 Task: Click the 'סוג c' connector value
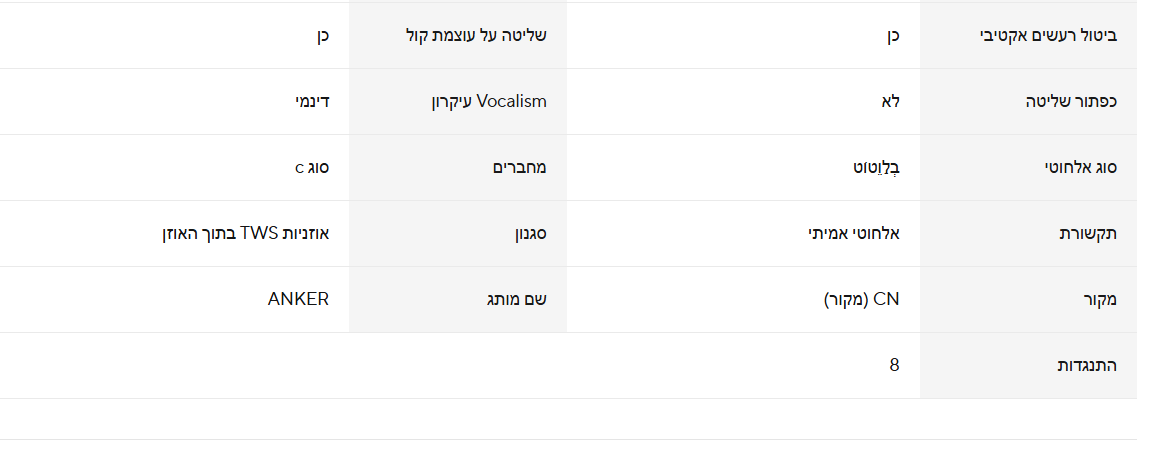coord(312,168)
